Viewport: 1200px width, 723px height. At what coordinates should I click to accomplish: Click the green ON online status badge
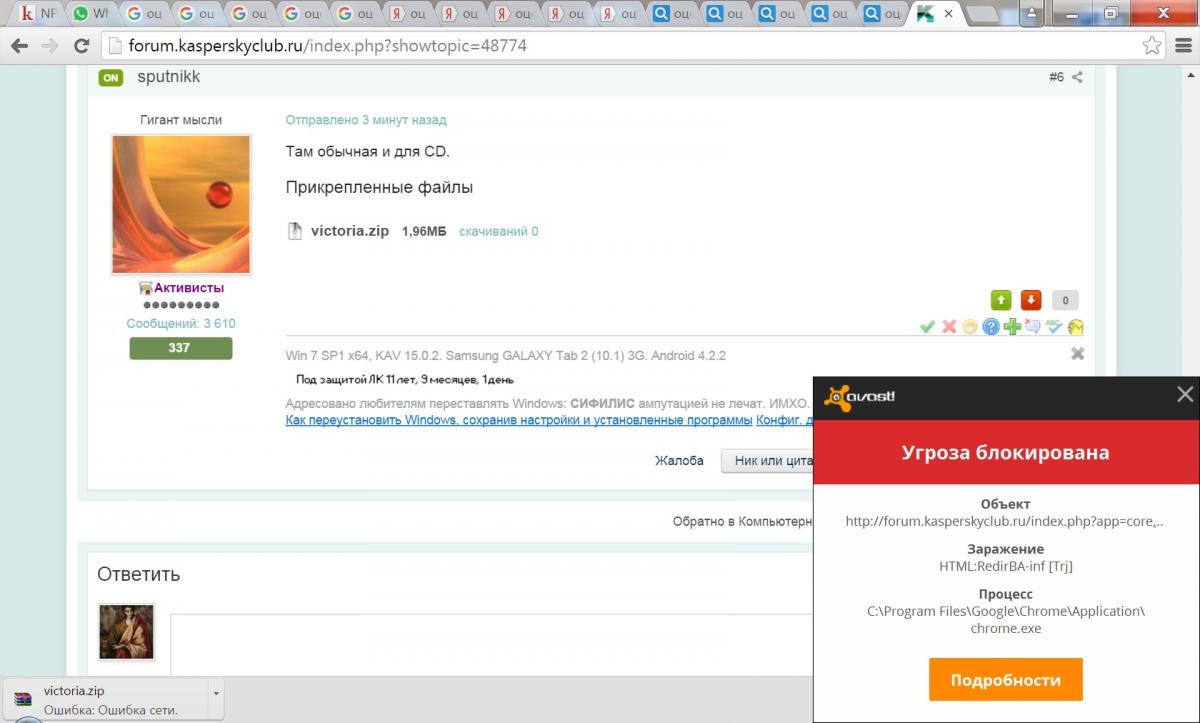pos(110,78)
